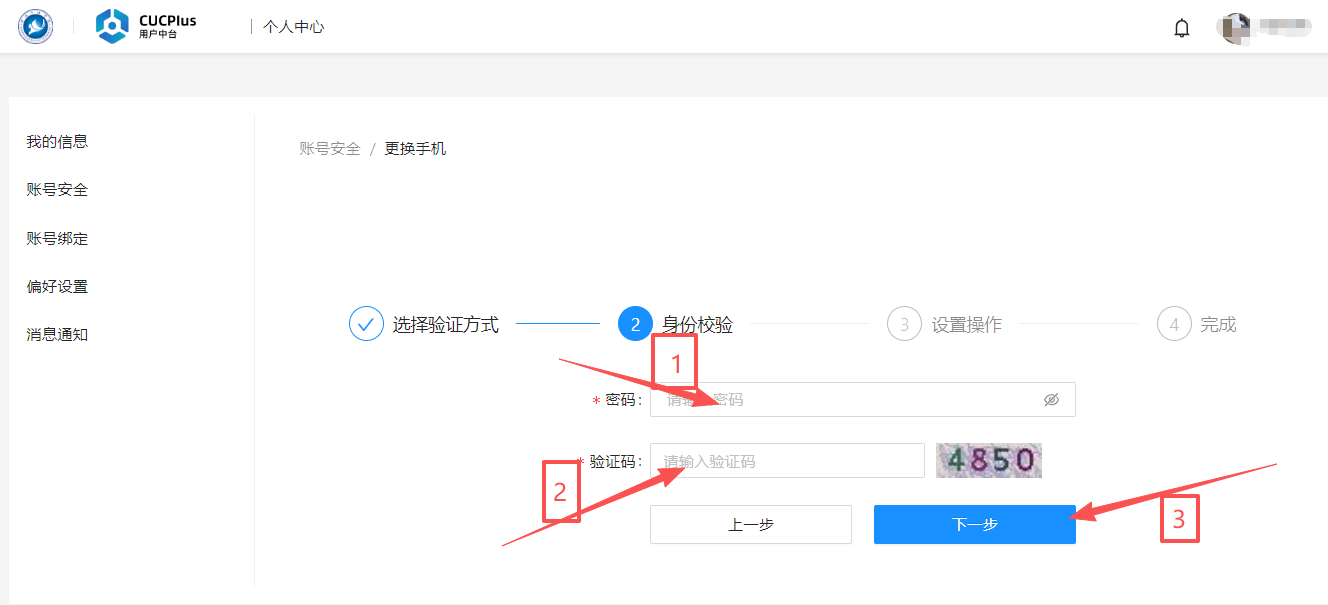
Task: Click the CUCPlus hexagon logo
Action: tap(112, 27)
